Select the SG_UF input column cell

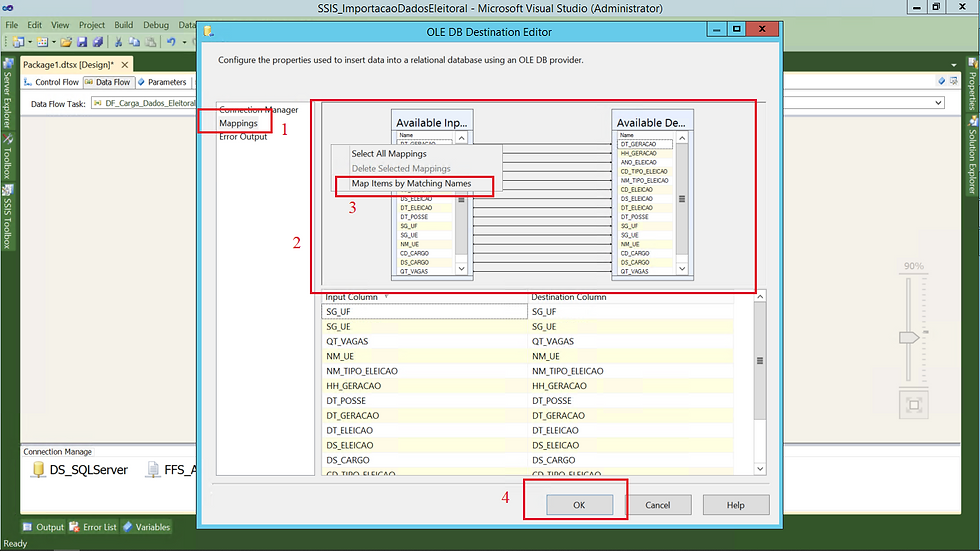[425, 312]
